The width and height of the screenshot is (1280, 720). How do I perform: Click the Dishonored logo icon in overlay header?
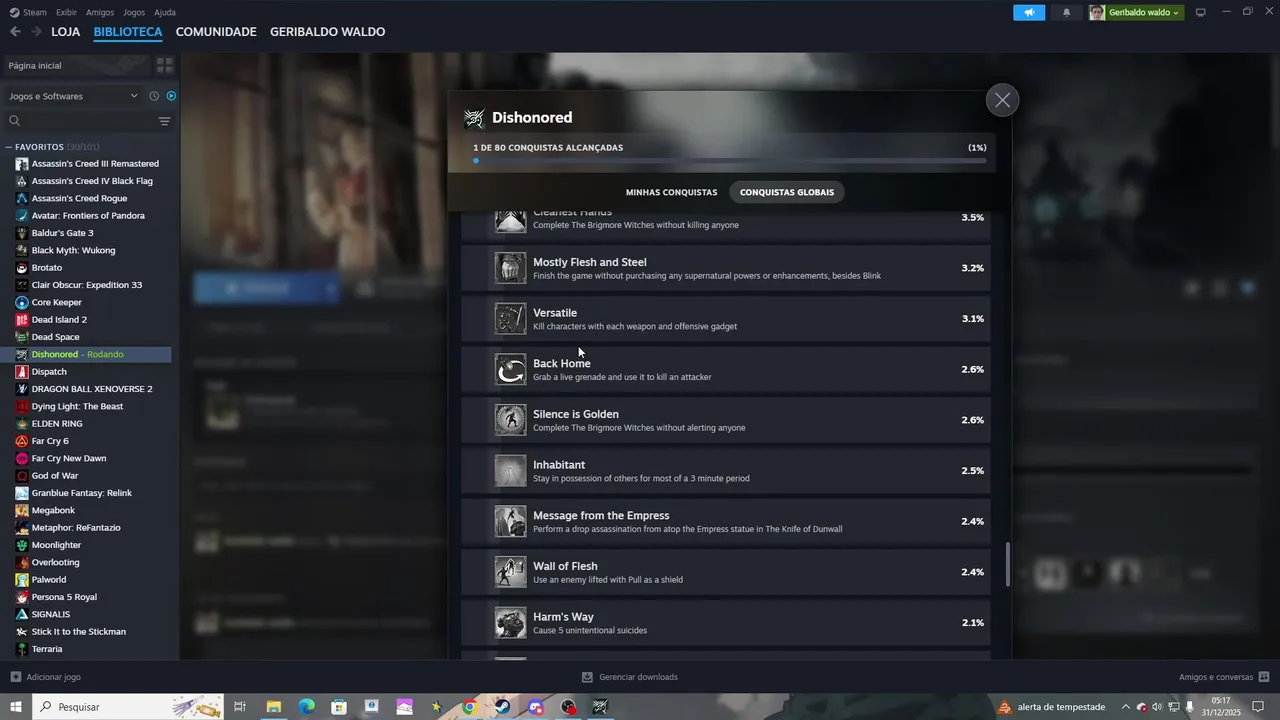click(474, 118)
